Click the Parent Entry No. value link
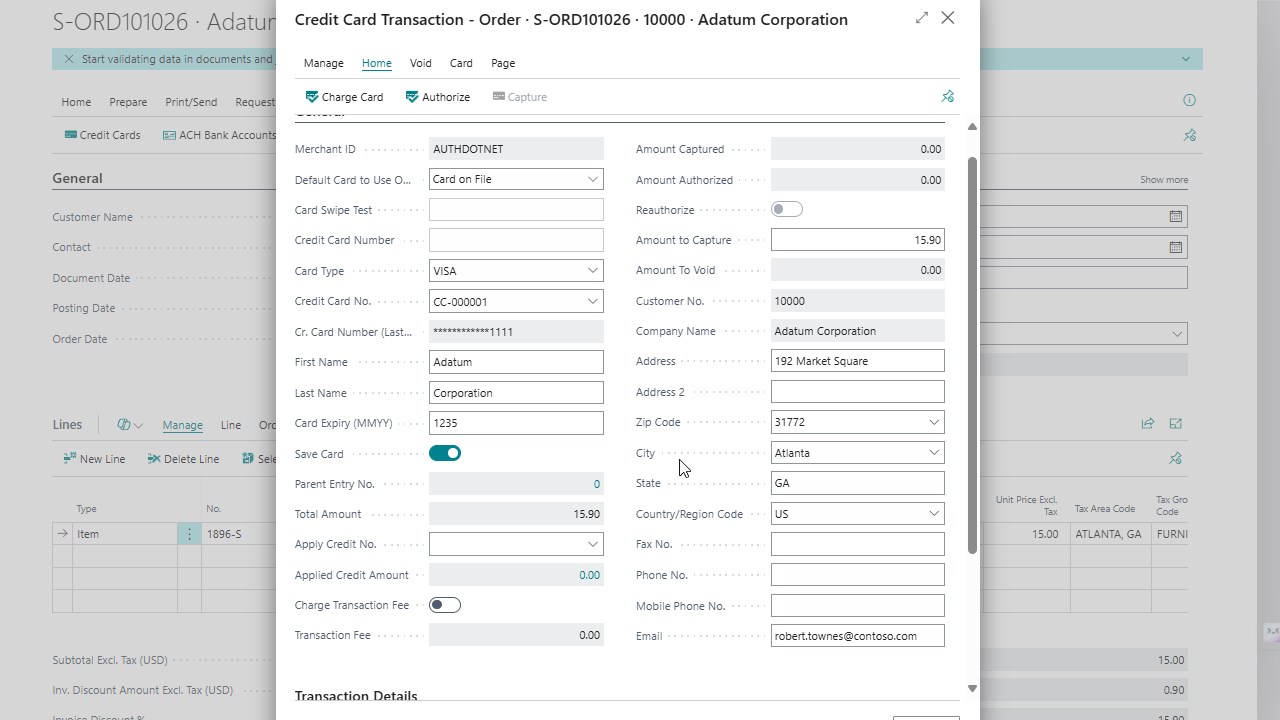This screenshot has height=720, width=1280. point(596,484)
